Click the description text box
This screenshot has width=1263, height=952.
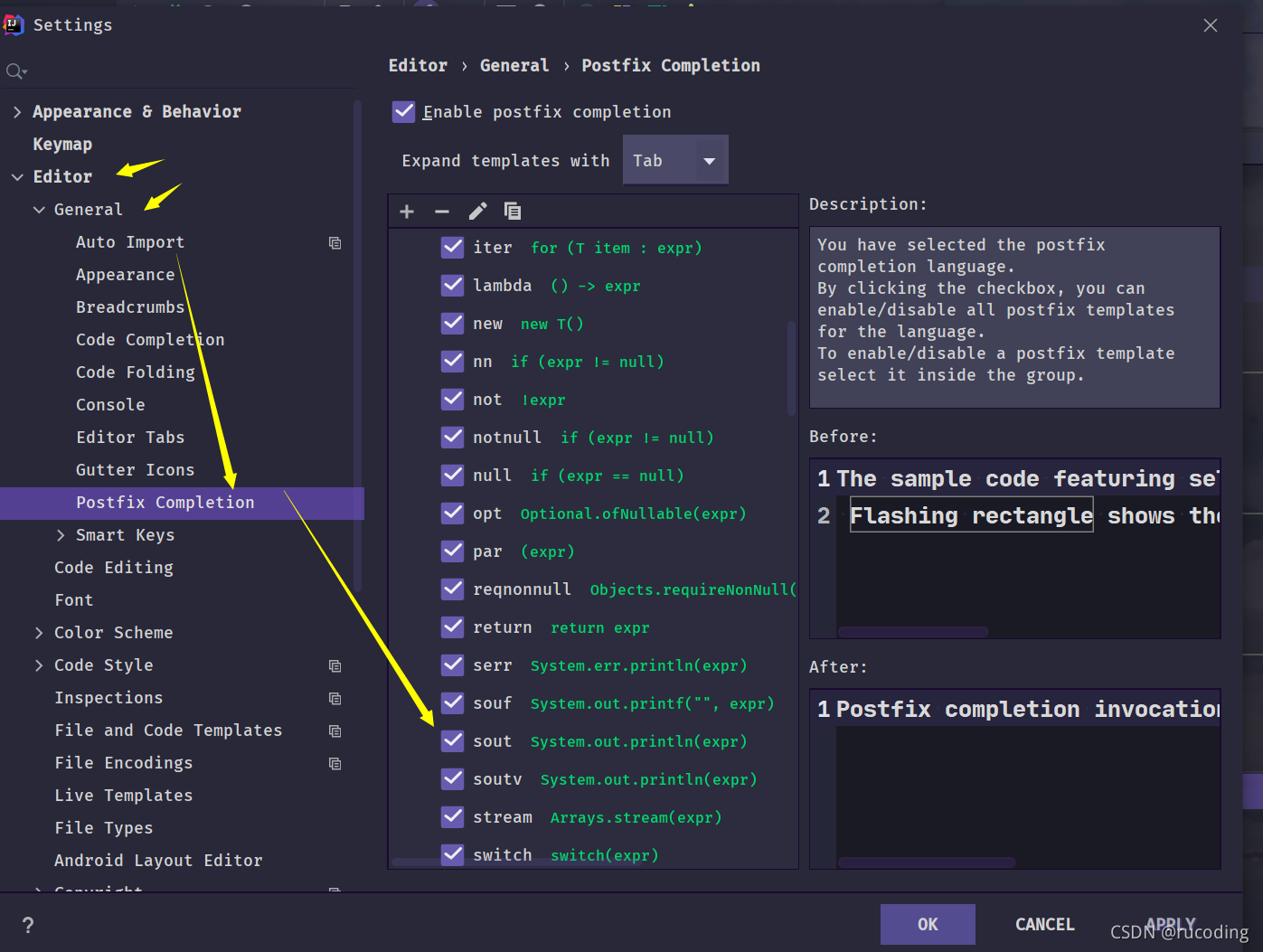[1014, 317]
